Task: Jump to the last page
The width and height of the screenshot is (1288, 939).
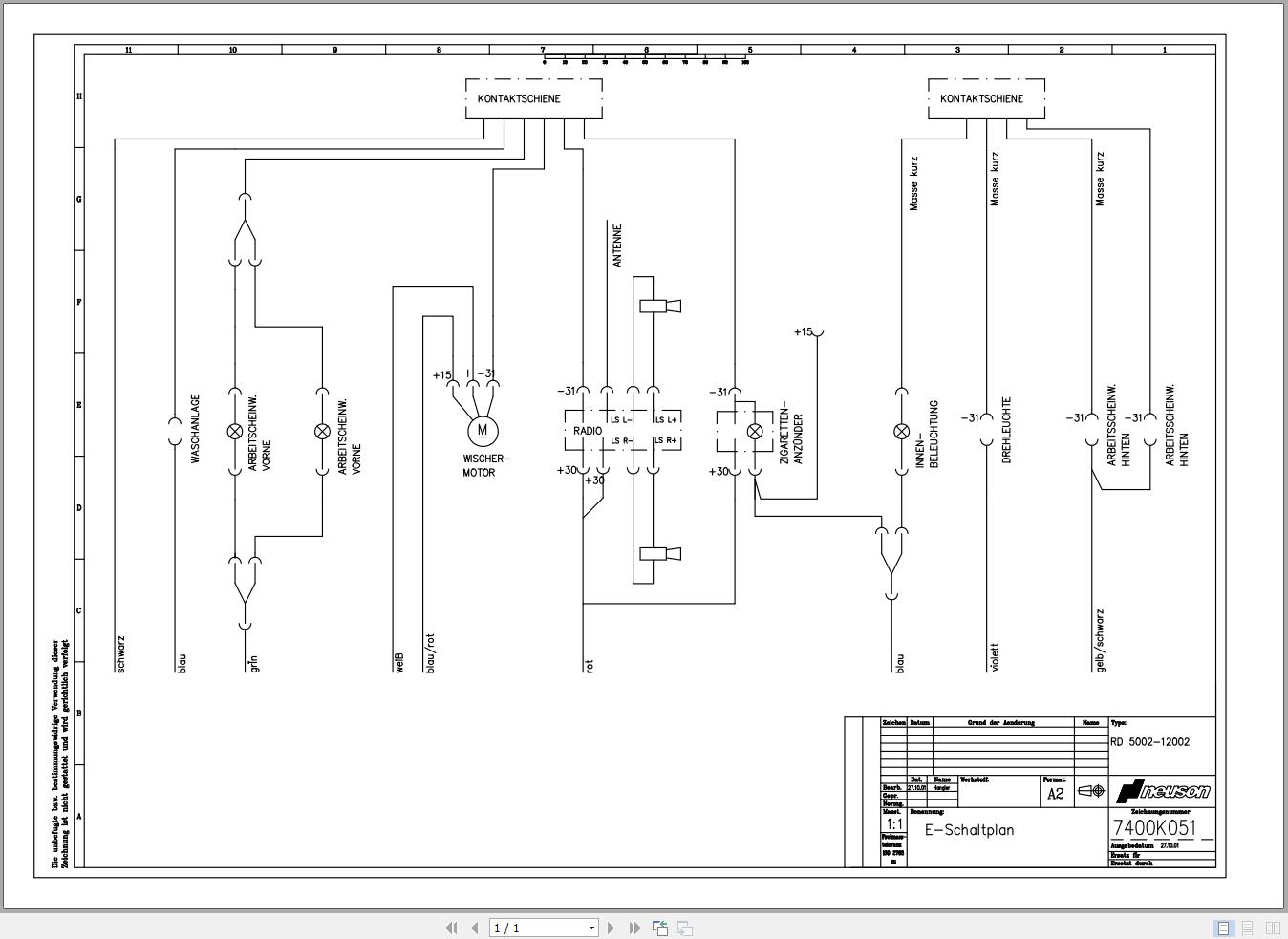Action: (634, 928)
